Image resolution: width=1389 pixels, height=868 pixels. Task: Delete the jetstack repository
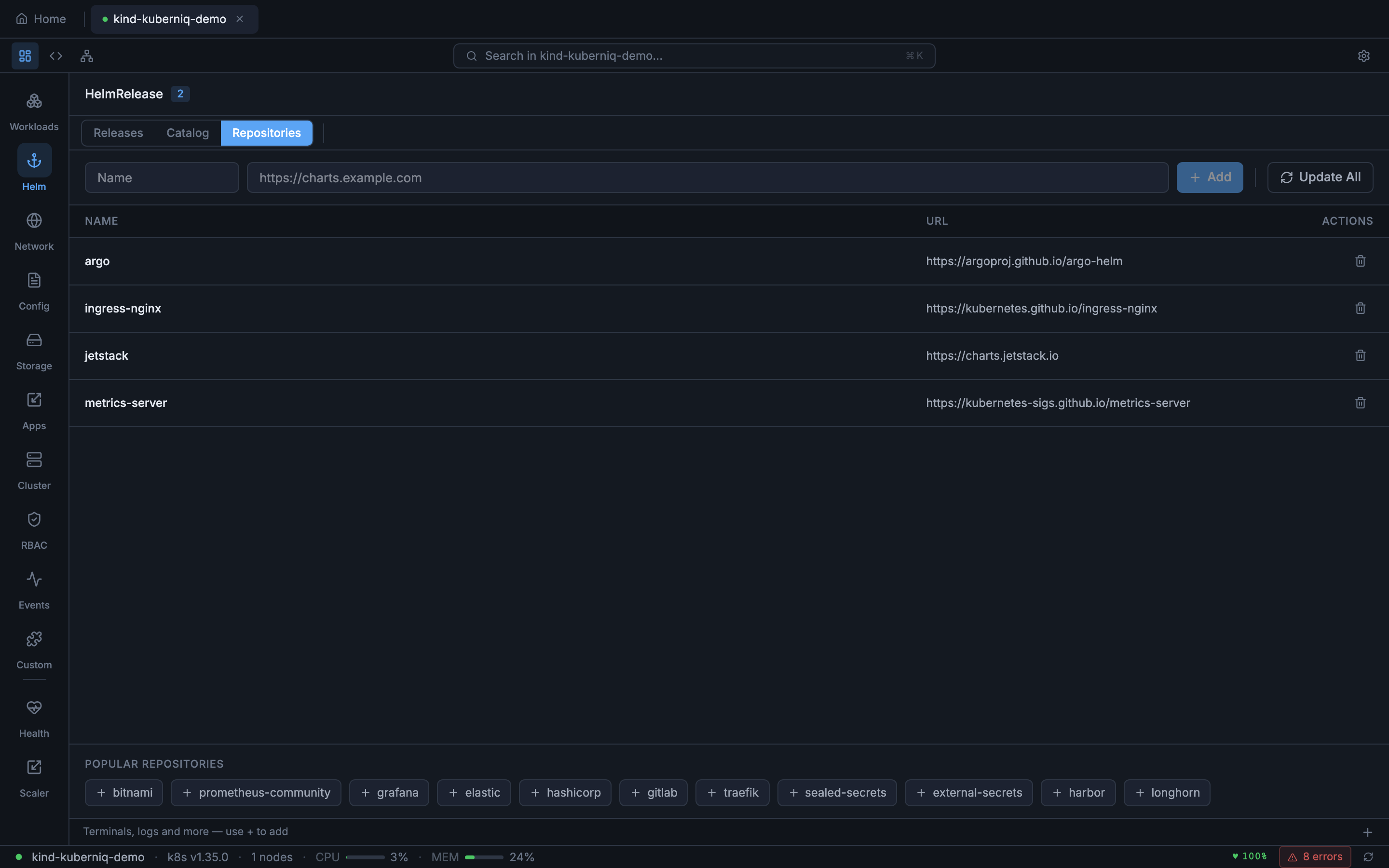pos(1360,355)
